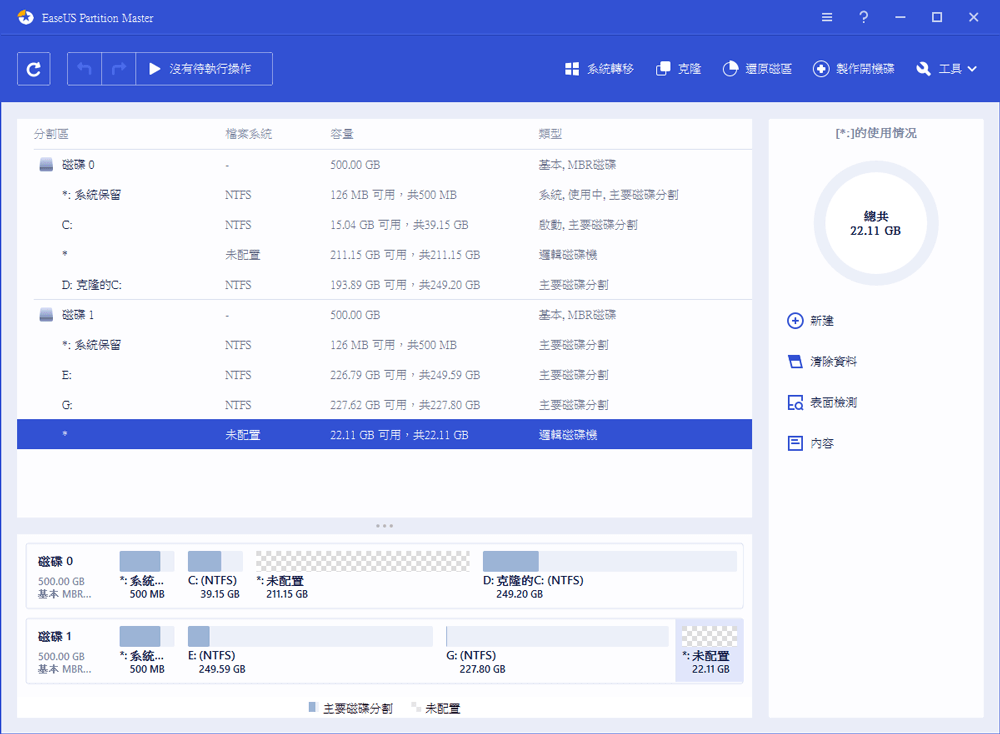Click the 新建 plus circle icon
Viewport: 1000px width, 734px height.
(795, 320)
